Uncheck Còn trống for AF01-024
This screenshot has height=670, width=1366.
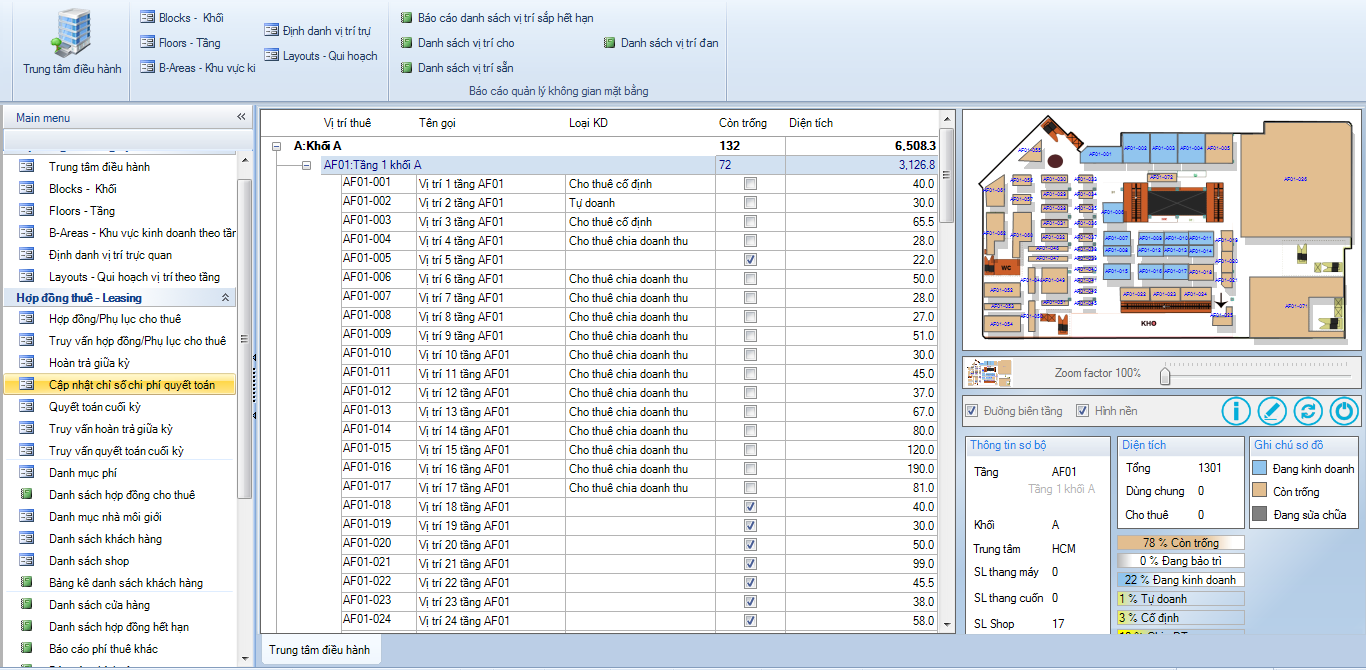coord(750,621)
